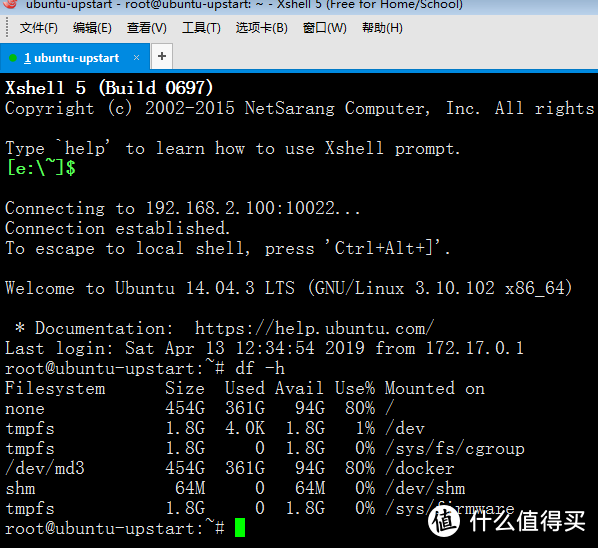Click the 'Mounted on' column header
The image size is (598, 548).
435,389
